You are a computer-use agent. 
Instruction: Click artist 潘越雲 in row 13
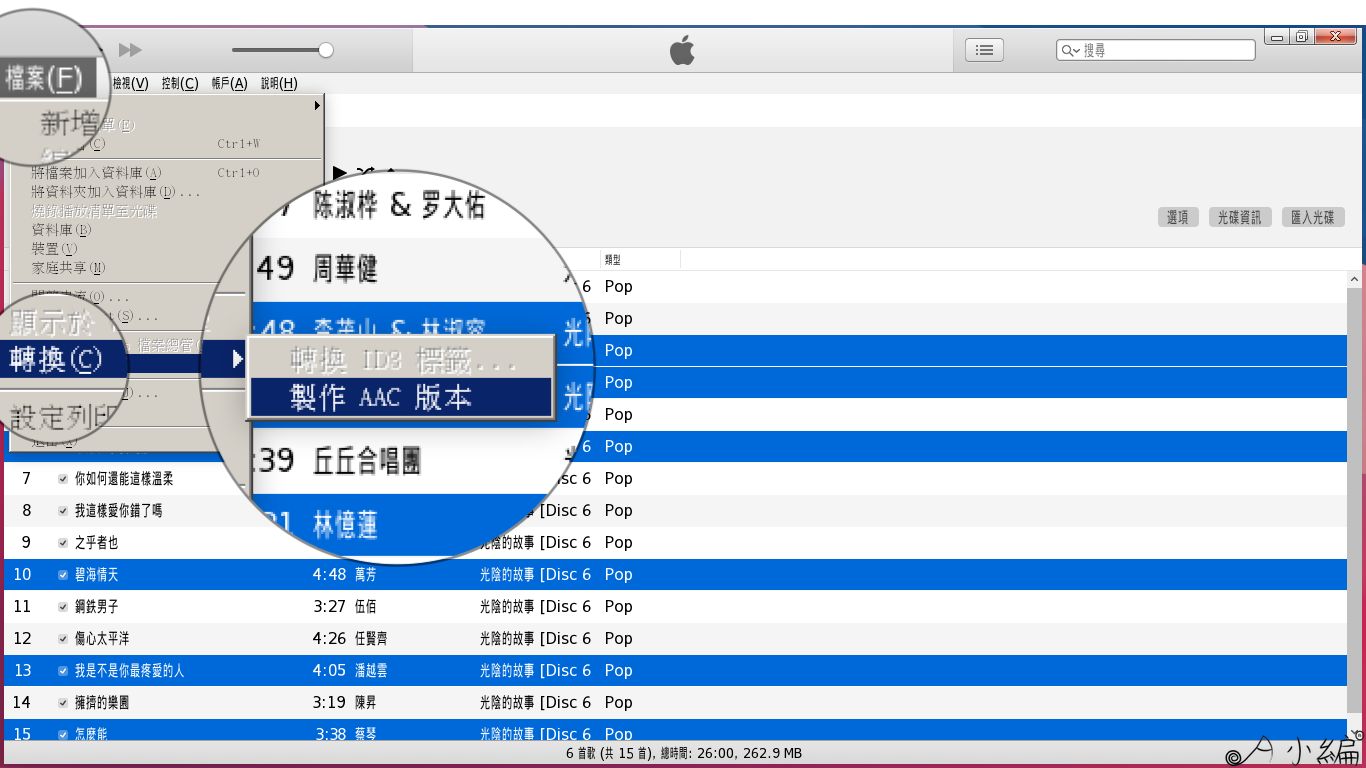click(371, 671)
